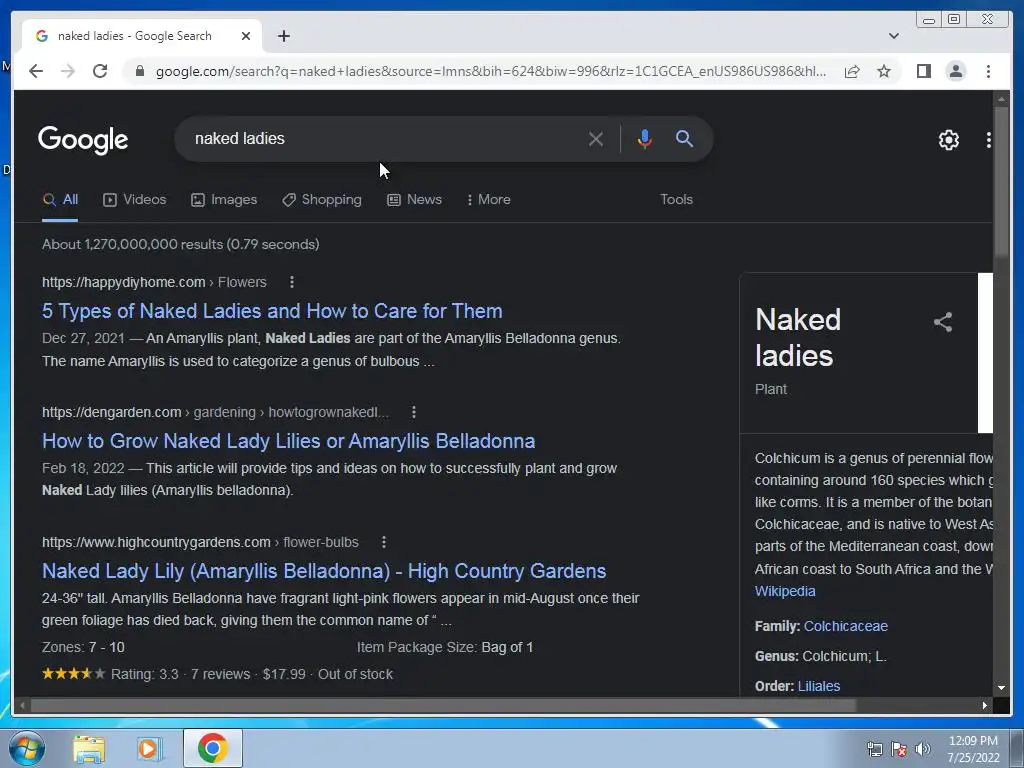Open the Chrome three-dot menu
Viewport: 1024px width, 768px height.
(x=988, y=71)
